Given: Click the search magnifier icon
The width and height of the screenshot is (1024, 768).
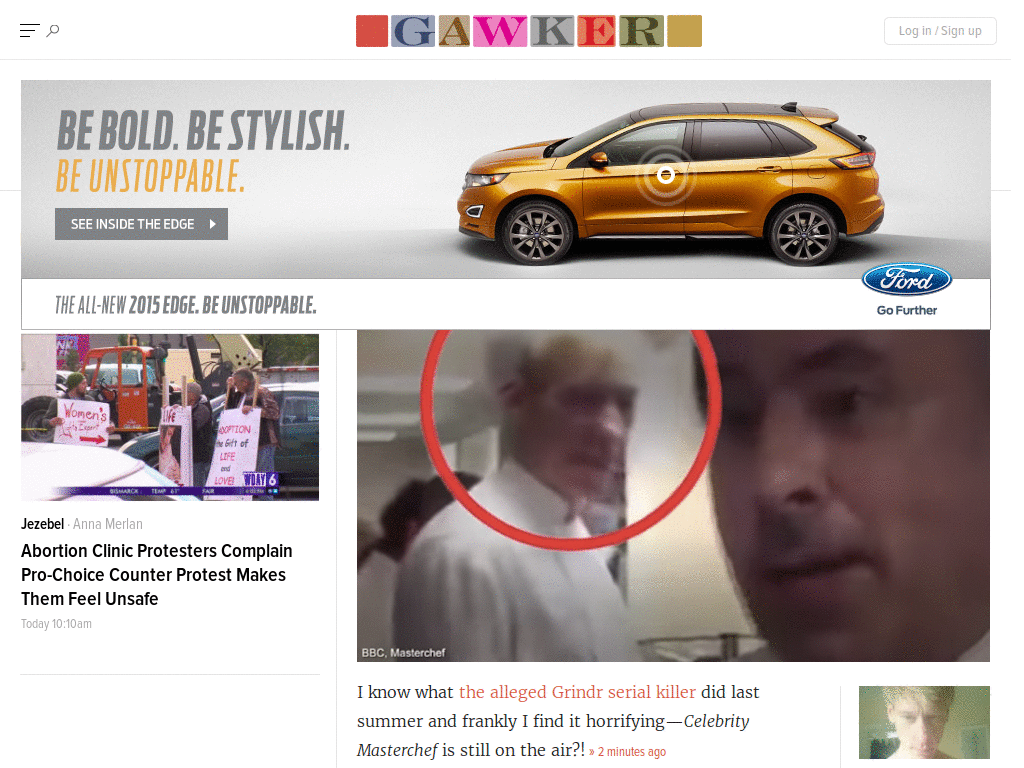Looking at the screenshot, I should pos(53,31).
